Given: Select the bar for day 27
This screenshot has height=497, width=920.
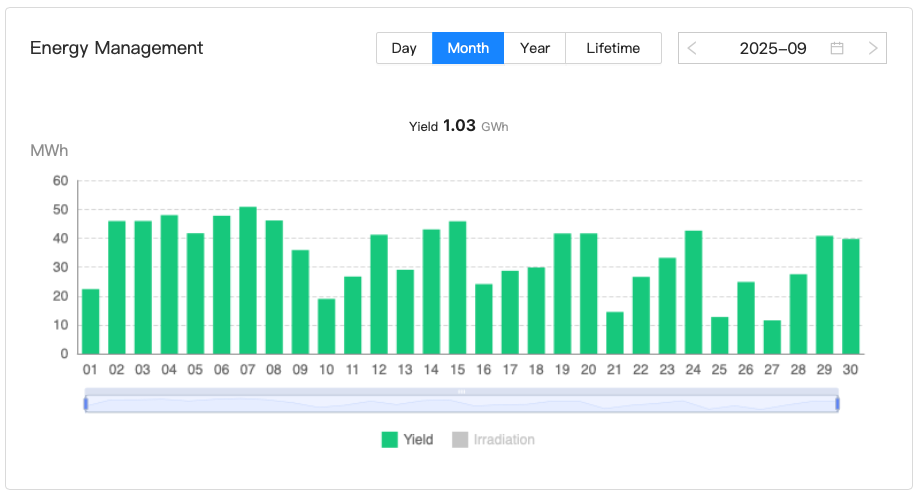Looking at the screenshot, I should point(772,337).
